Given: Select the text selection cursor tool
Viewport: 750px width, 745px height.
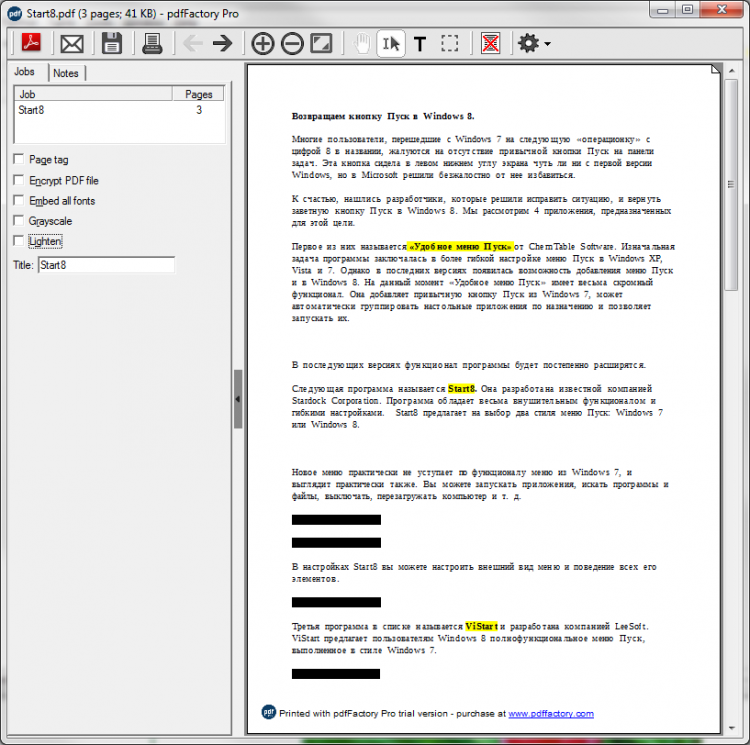Looking at the screenshot, I should coord(391,44).
